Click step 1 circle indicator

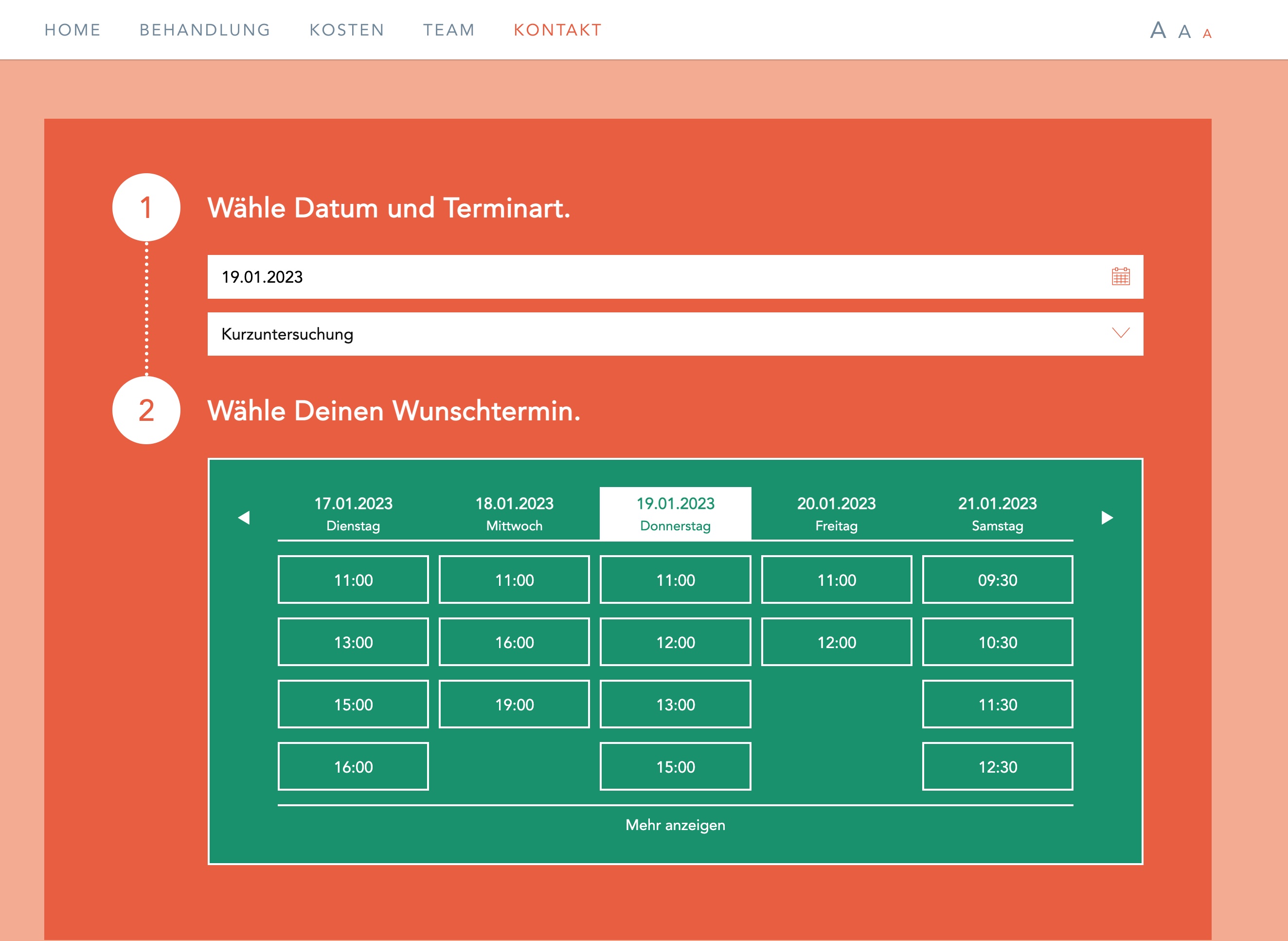click(x=146, y=207)
